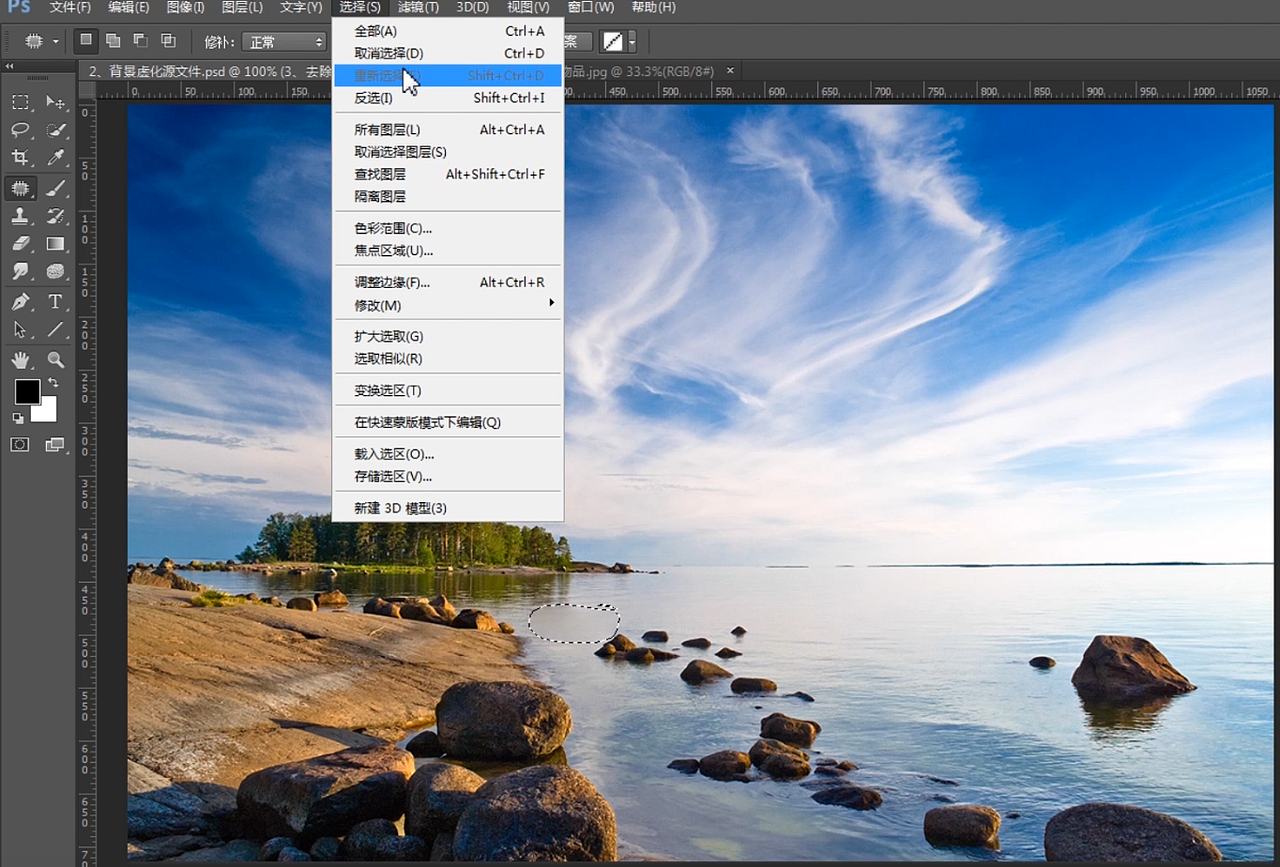Open the 图像(I) menu

pos(186,7)
